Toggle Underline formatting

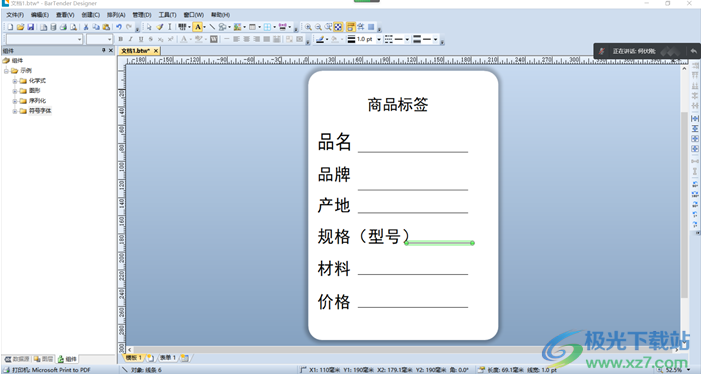click(141, 39)
